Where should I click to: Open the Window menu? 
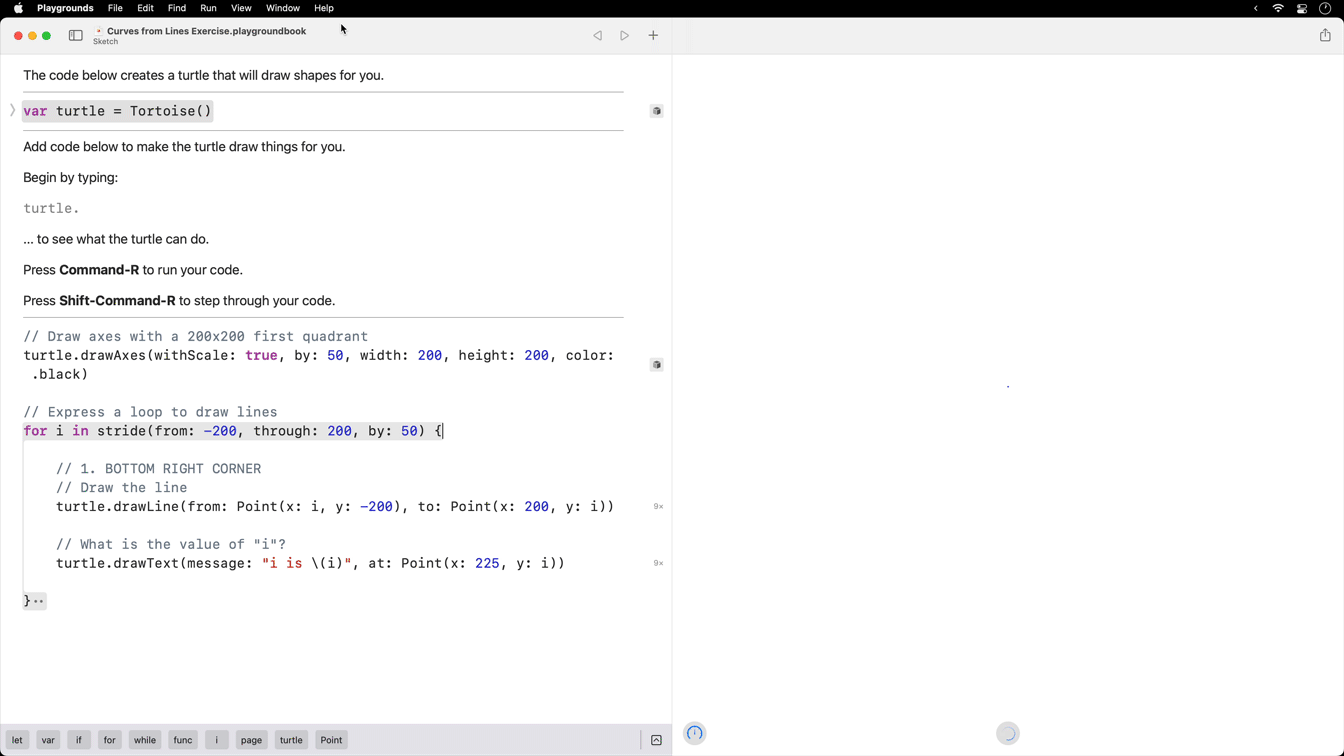tap(282, 8)
